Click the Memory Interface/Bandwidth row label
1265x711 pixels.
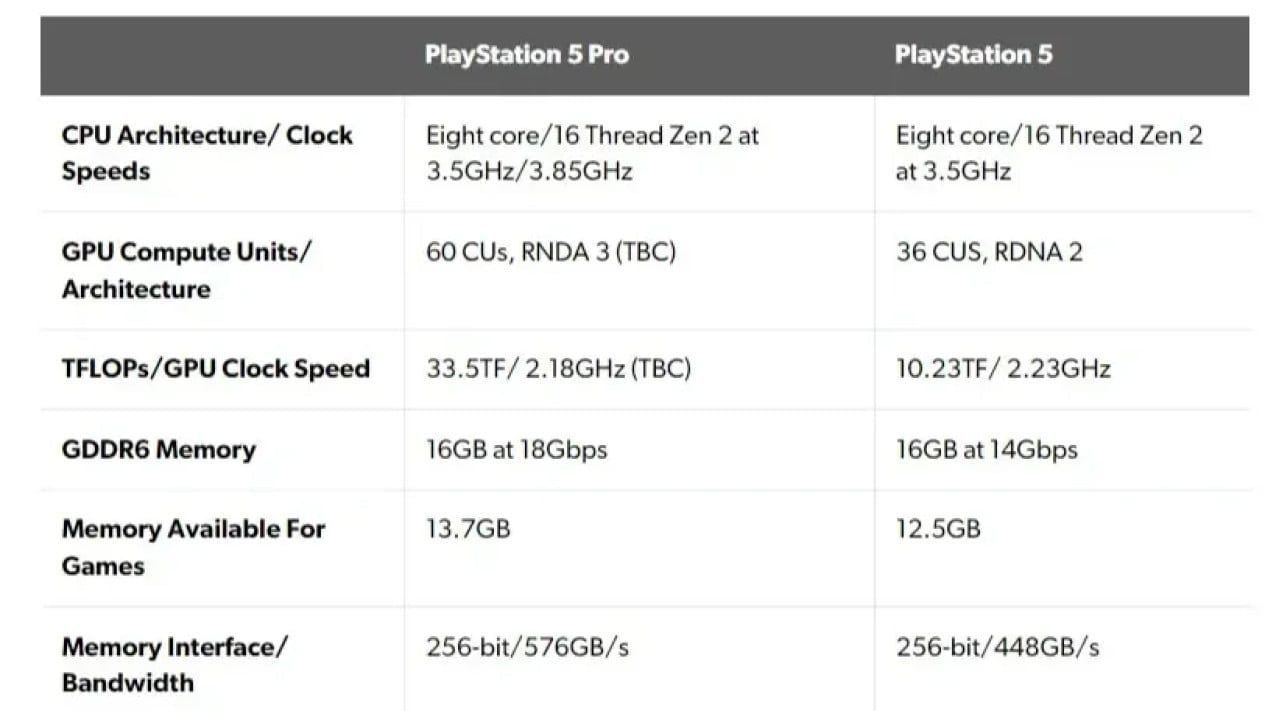click(175, 665)
